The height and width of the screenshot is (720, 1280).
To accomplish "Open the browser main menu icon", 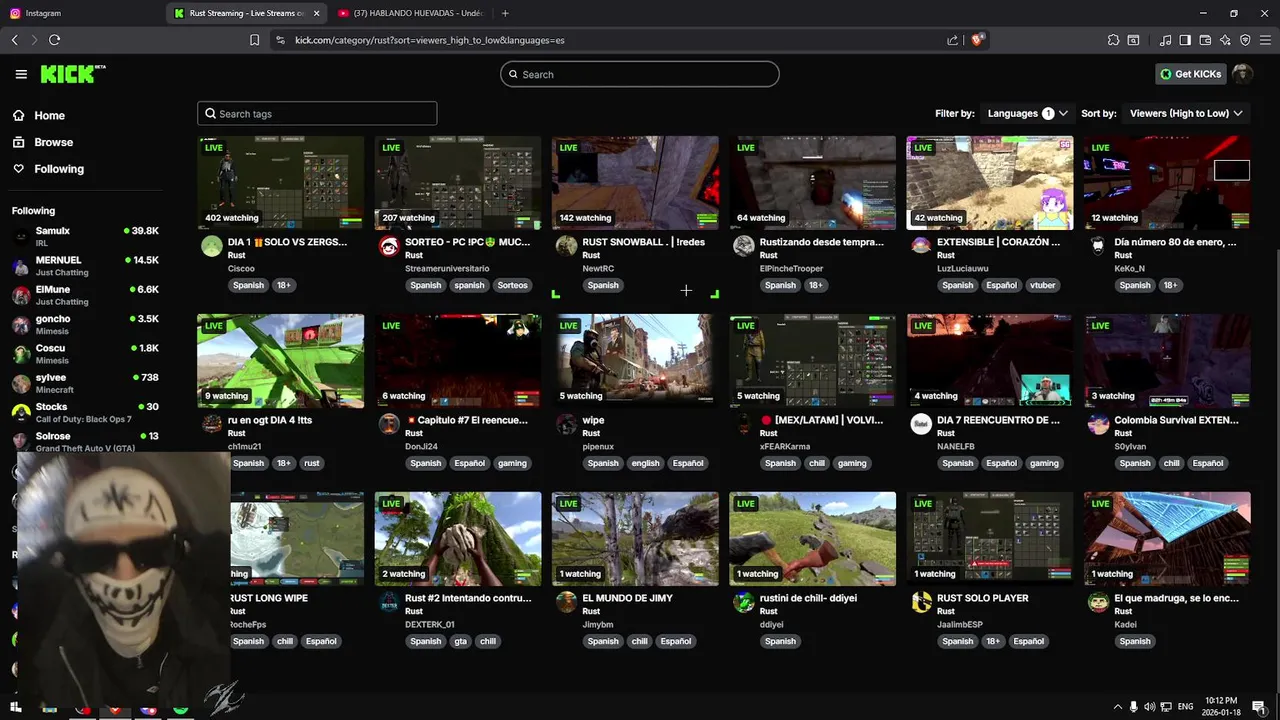I will pyautogui.click(x=1265, y=40).
